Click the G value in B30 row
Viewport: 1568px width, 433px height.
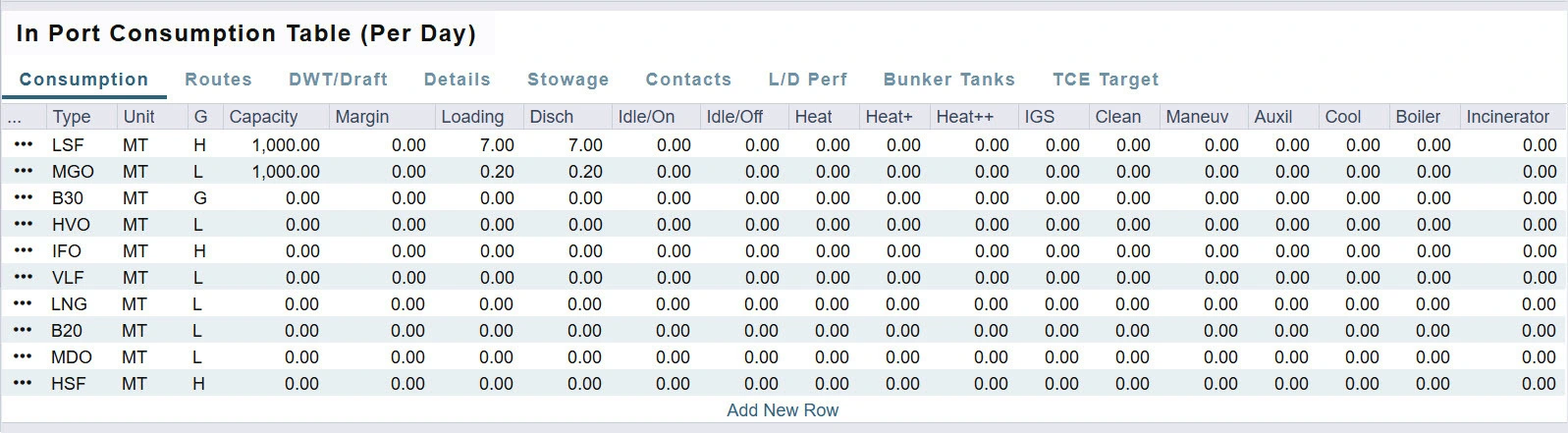click(x=200, y=198)
